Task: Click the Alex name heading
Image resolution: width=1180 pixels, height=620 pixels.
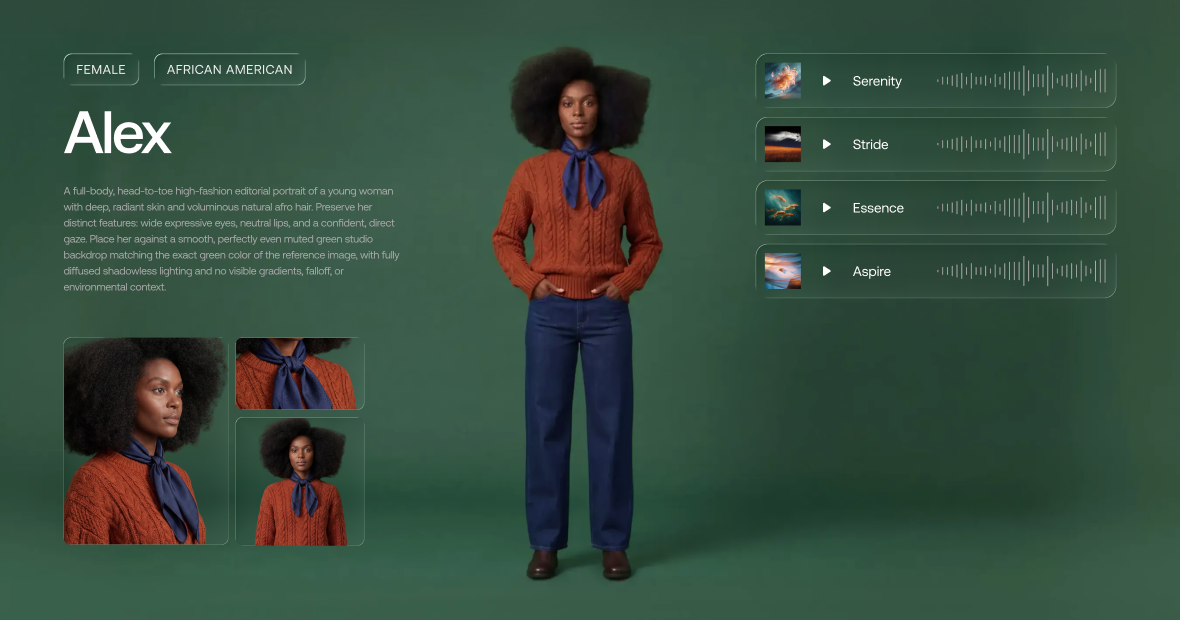Action: coord(118,132)
